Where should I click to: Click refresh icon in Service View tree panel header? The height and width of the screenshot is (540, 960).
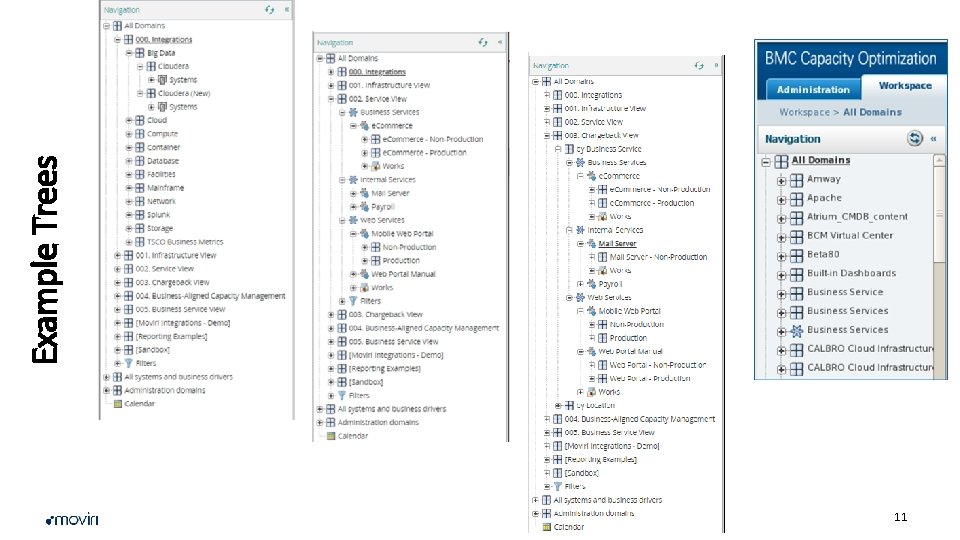[482, 42]
